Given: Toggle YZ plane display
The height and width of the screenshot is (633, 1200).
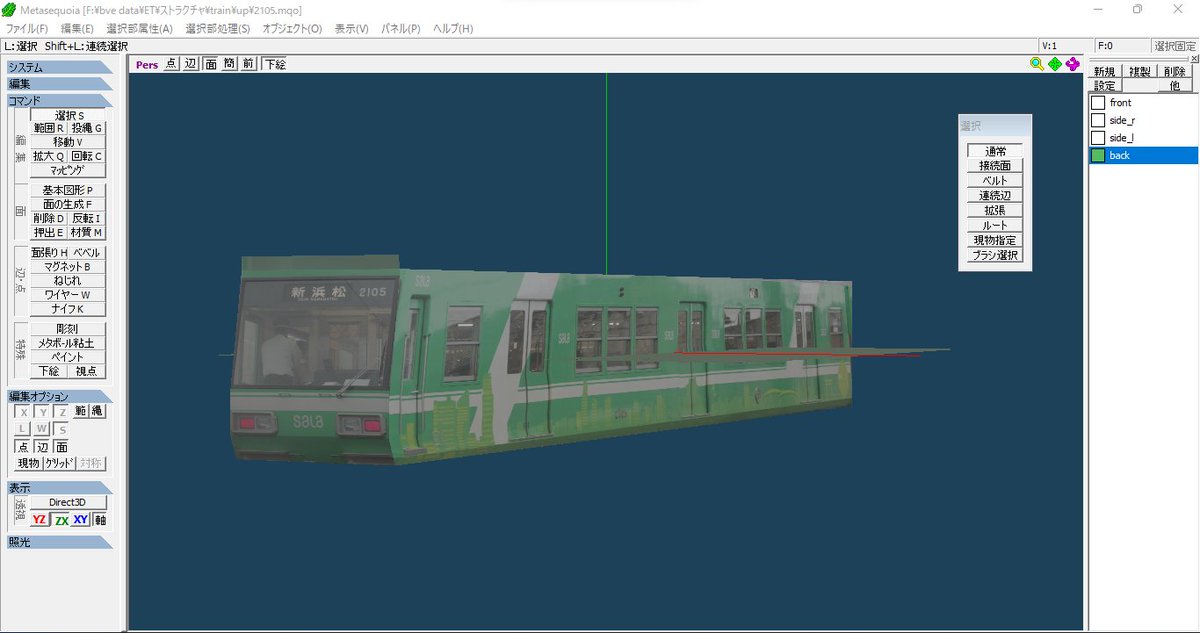Looking at the screenshot, I should [39, 520].
